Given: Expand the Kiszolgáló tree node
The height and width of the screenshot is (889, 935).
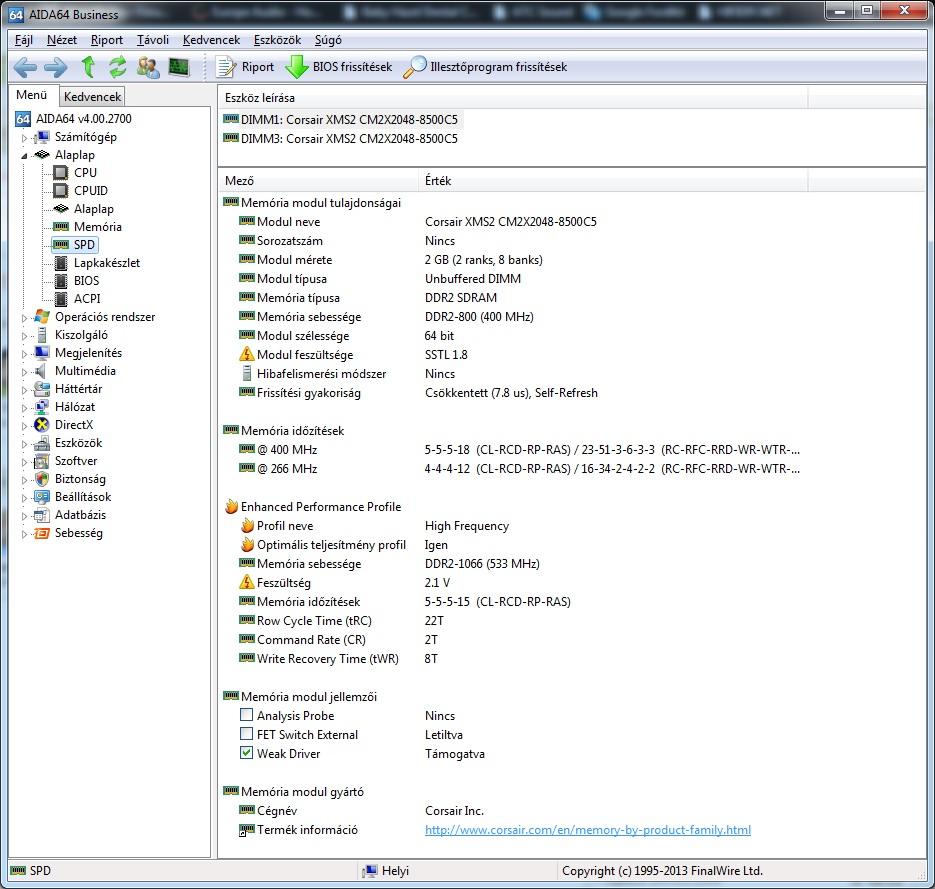Looking at the screenshot, I should click(x=24, y=336).
